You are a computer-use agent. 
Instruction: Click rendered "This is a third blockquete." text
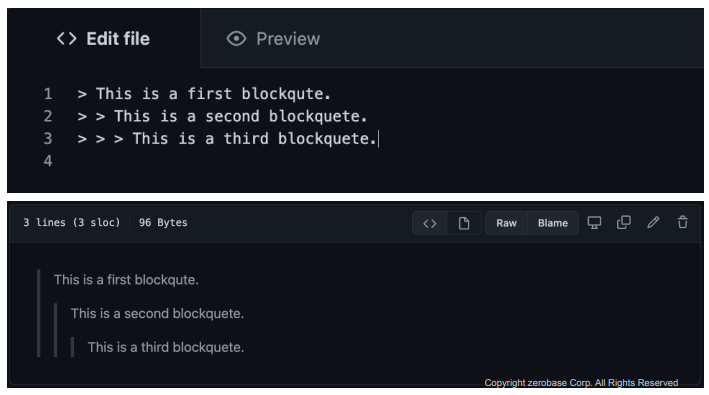pyautogui.click(x=166, y=347)
